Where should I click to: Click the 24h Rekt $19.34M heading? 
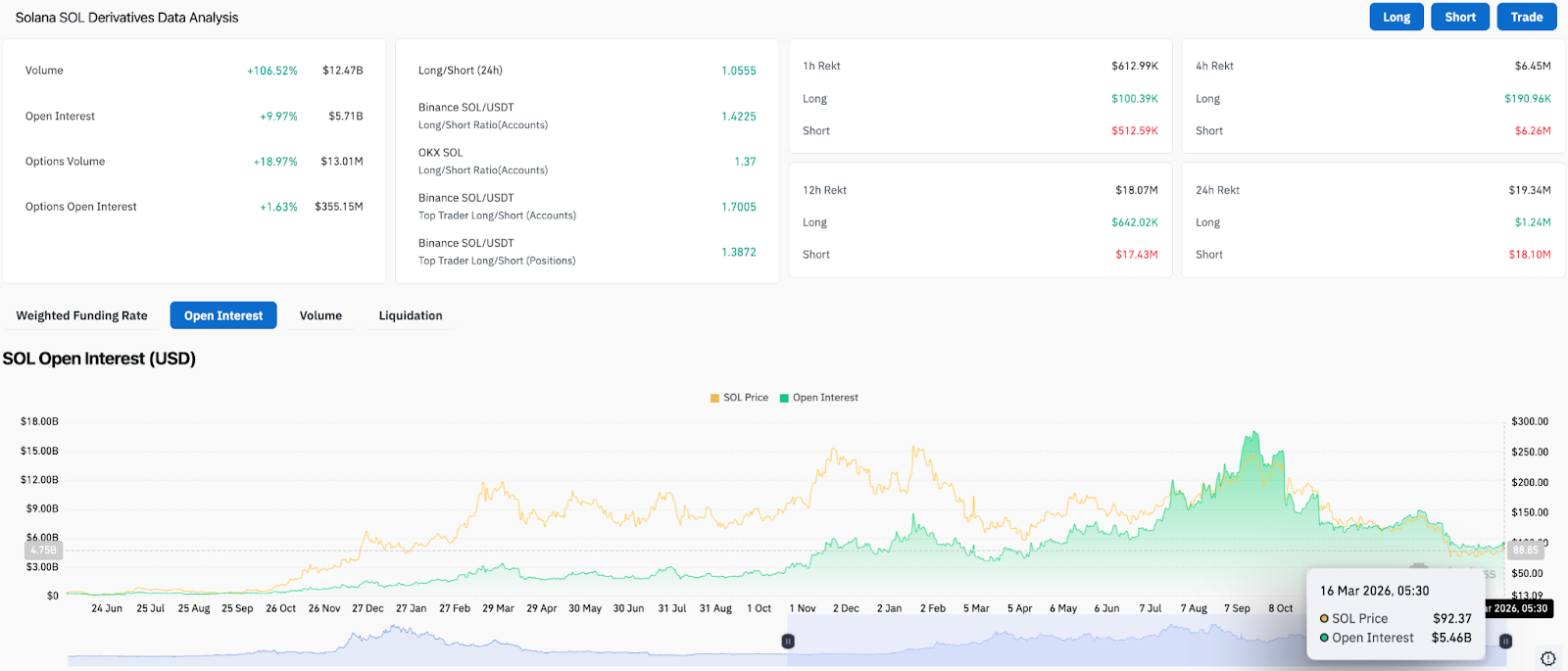[1372, 190]
